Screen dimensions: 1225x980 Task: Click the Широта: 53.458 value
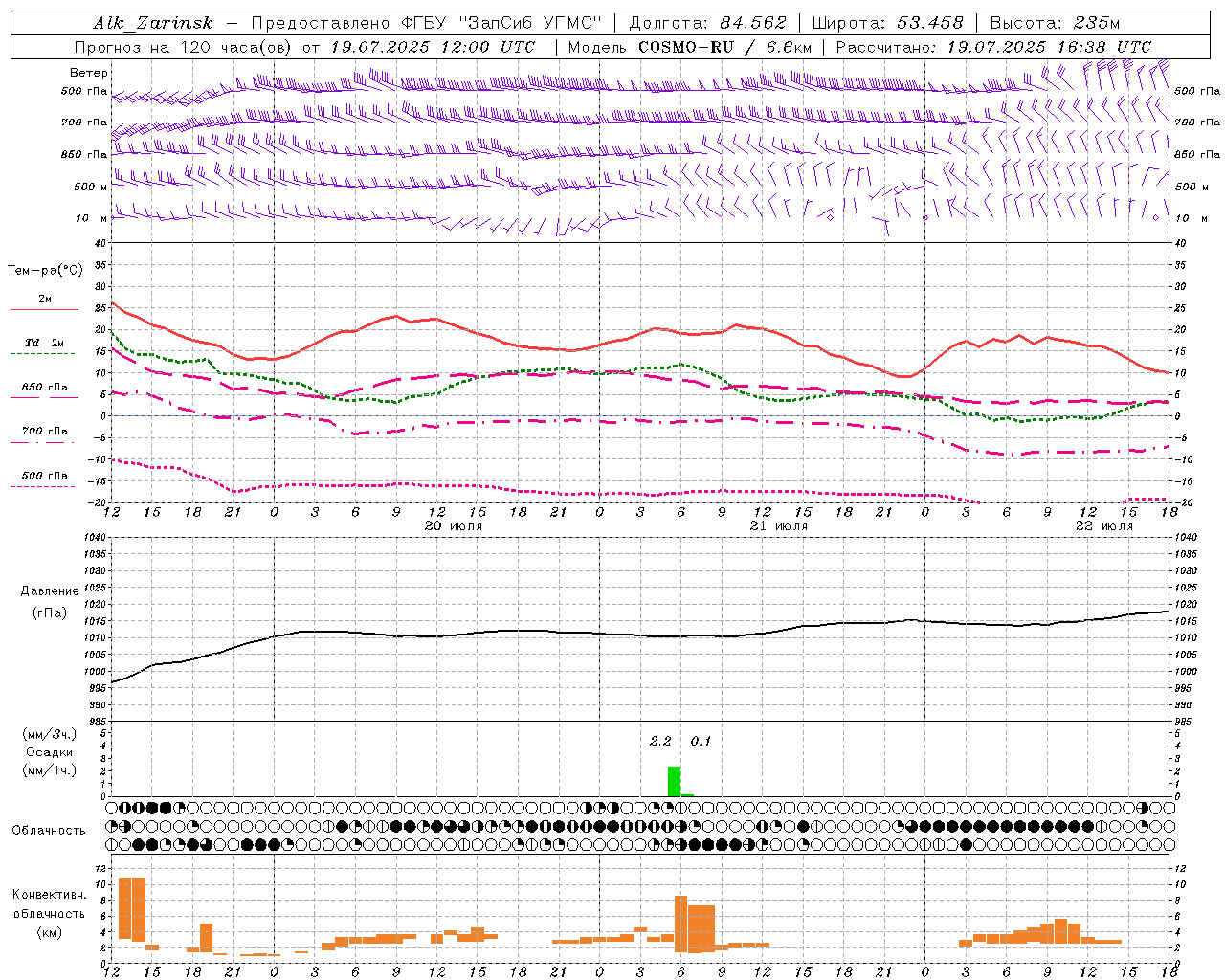coord(887,23)
